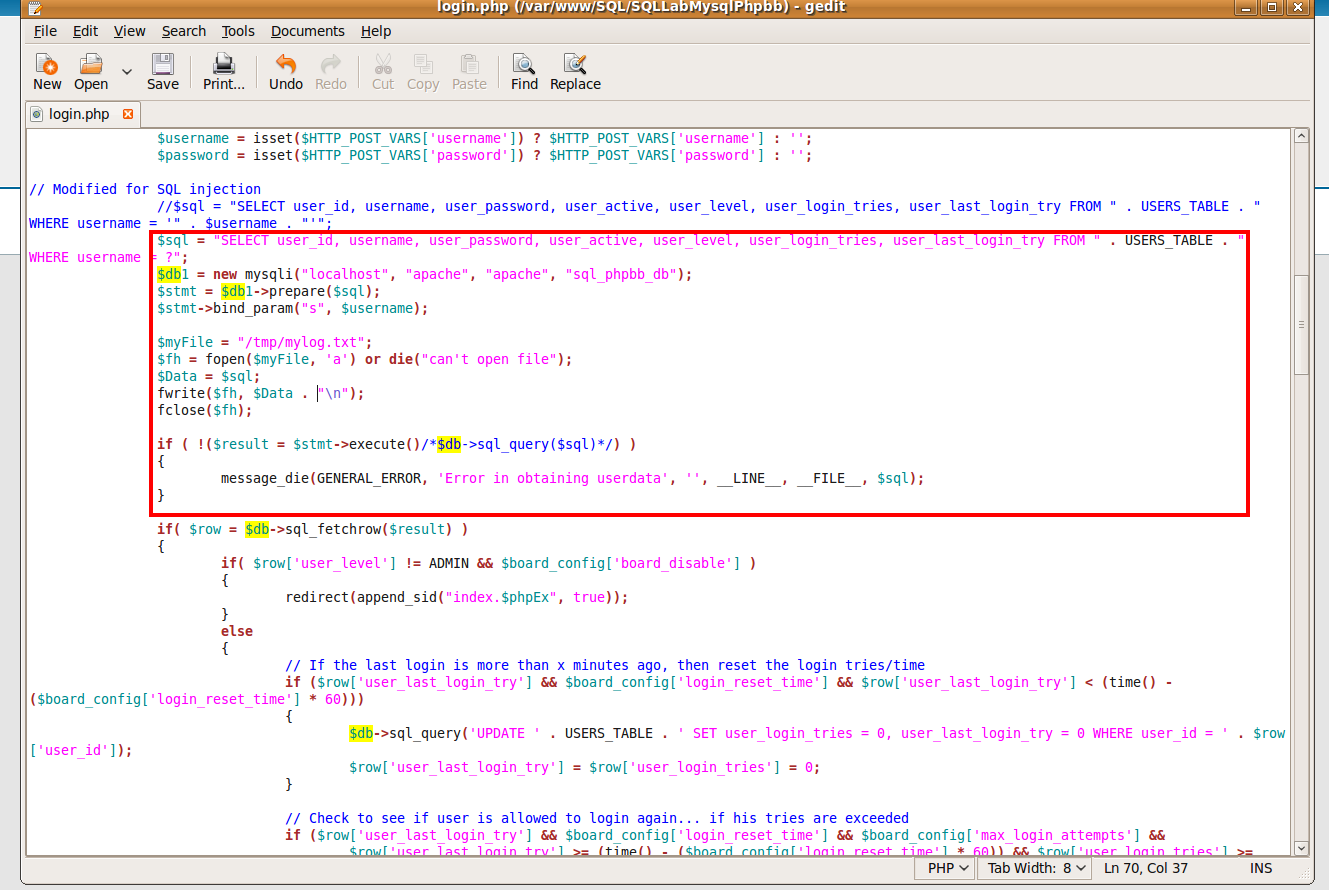Close the login.php tab with orange X
Screen dimensions: 1329x890
[x=128, y=114]
